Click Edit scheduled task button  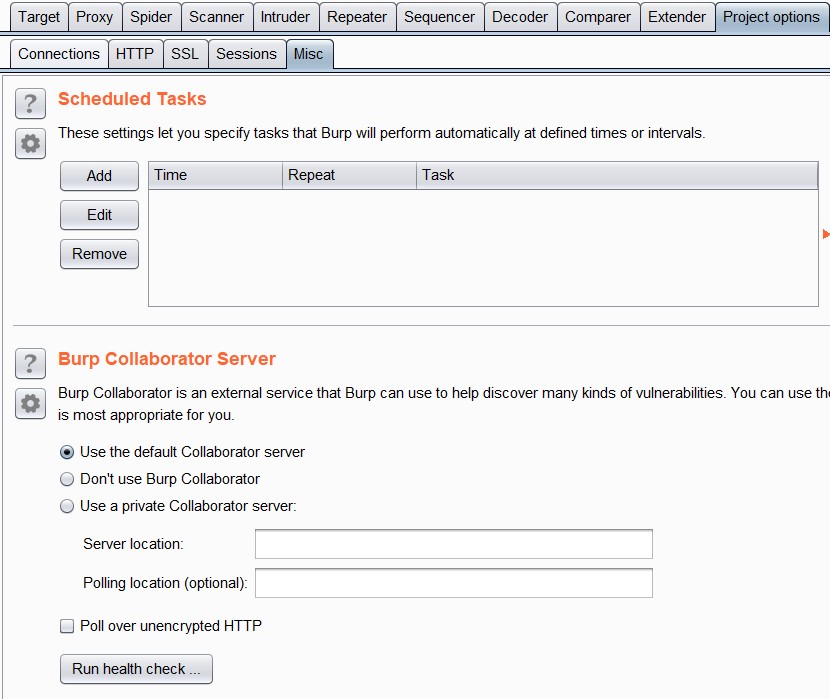pos(100,215)
